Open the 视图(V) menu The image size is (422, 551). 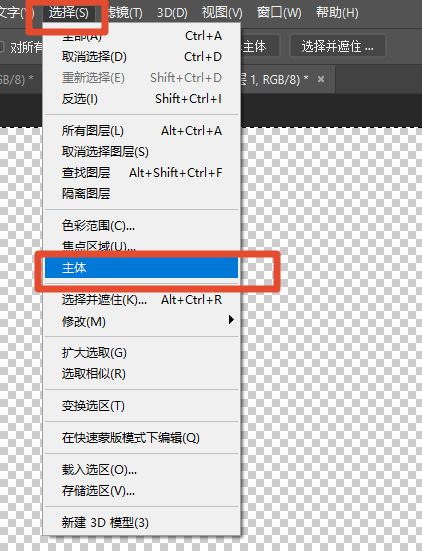[222, 13]
